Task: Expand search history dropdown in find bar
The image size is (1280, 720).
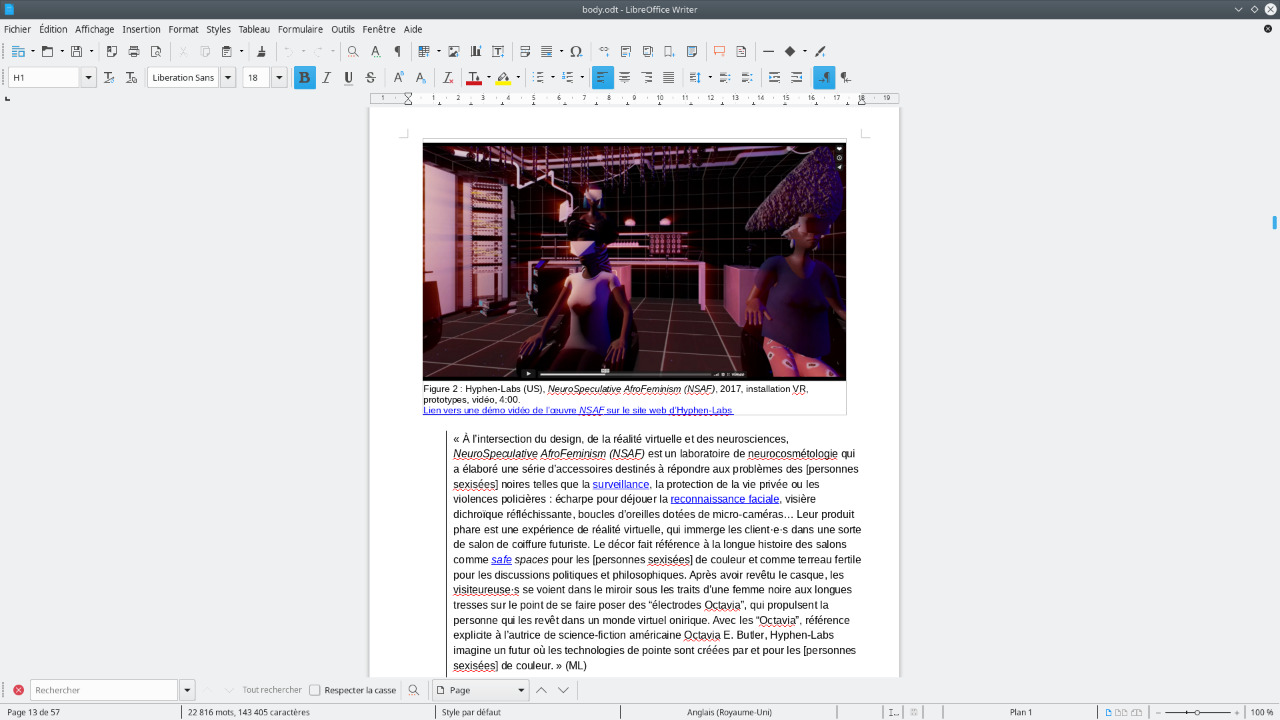Action: click(x=187, y=690)
